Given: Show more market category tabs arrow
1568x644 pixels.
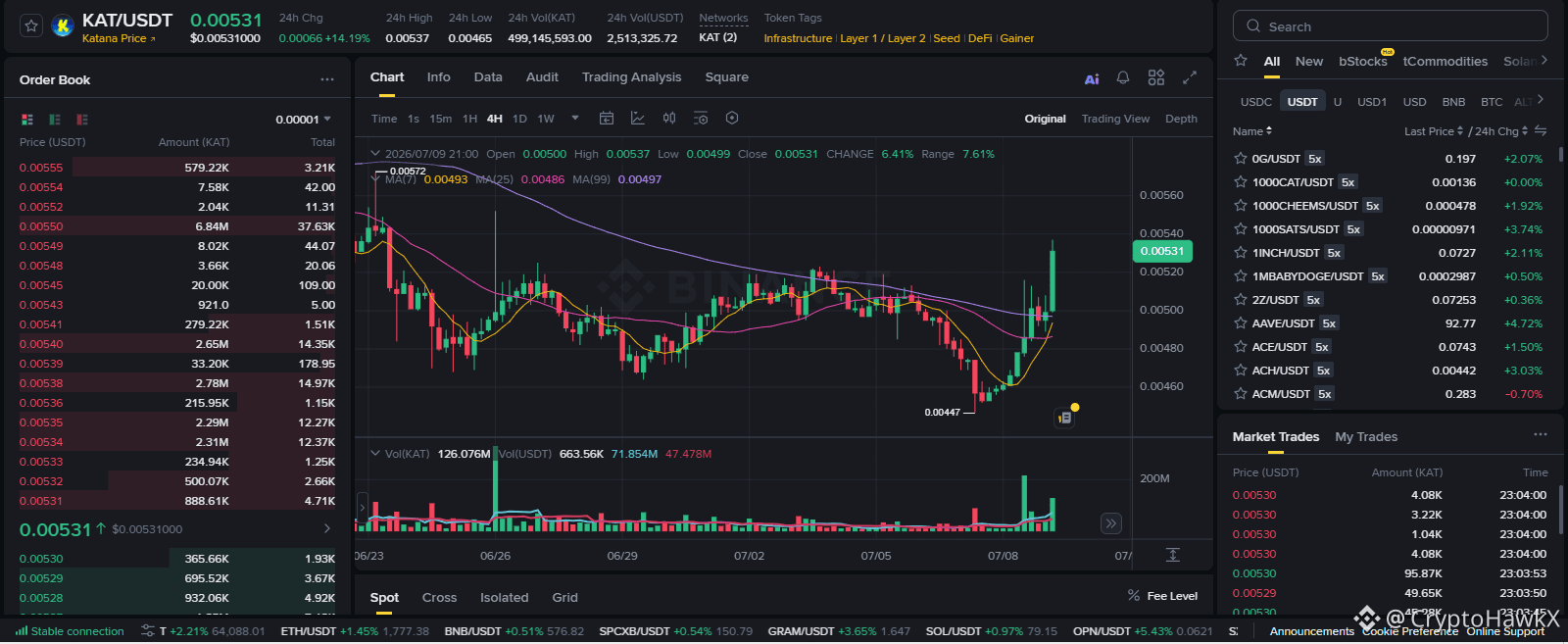Looking at the screenshot, I should click(1544, 60).
